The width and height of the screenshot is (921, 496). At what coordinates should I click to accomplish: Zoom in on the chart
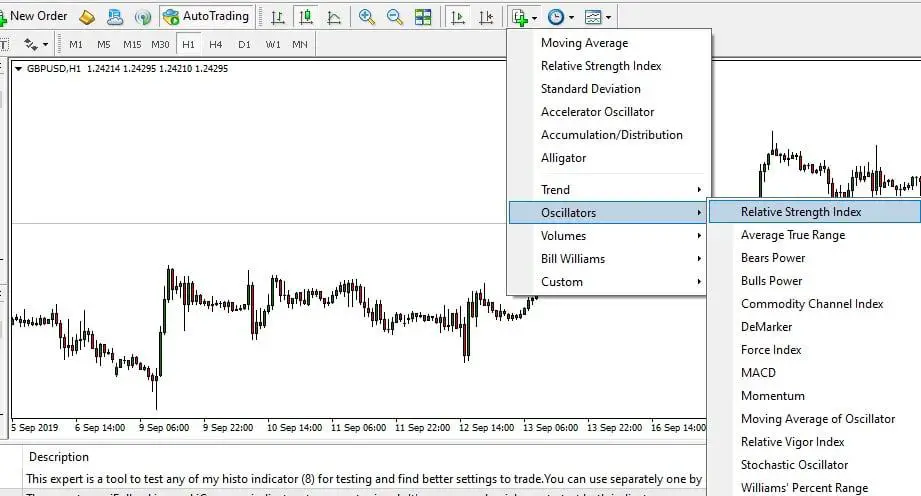(367, 17)
